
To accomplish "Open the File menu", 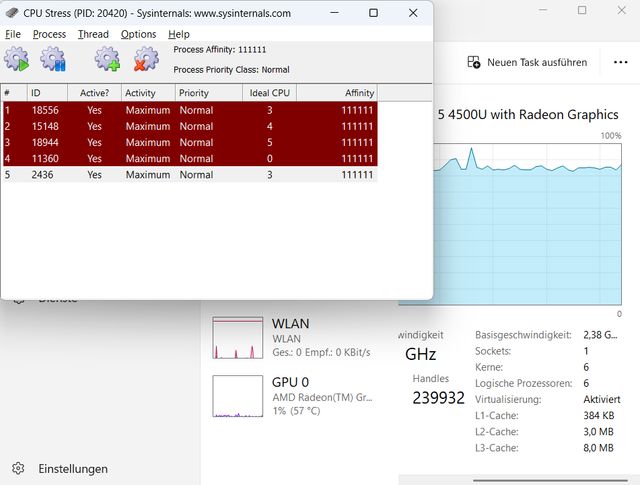I will pos(13,34).
